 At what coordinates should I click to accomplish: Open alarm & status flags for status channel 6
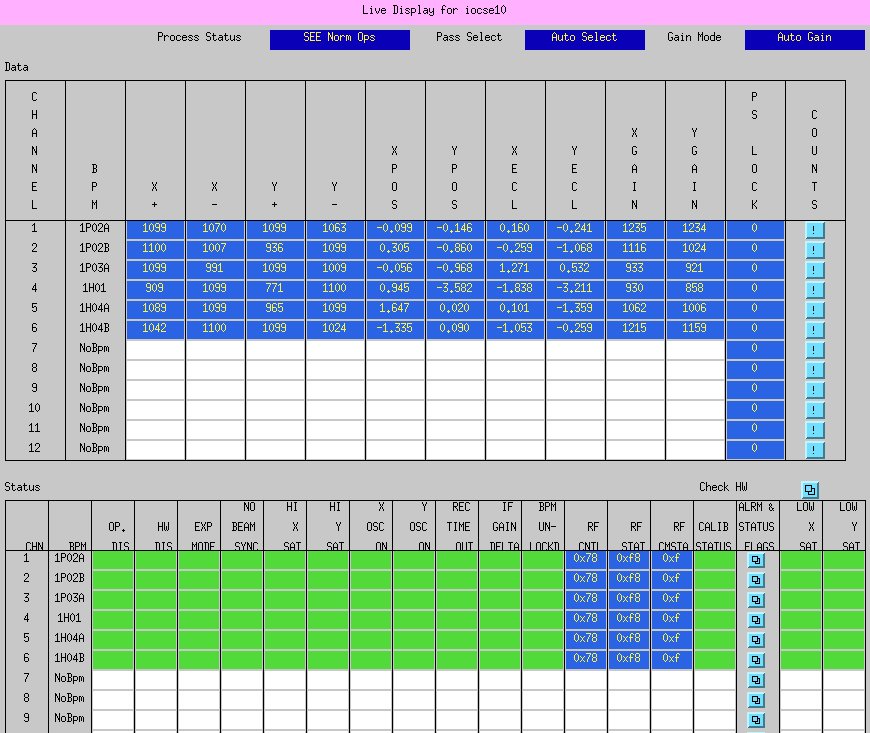coord(756,660)
